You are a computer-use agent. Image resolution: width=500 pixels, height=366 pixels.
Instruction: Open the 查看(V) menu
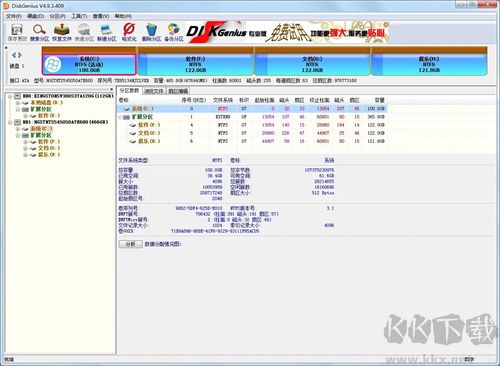point(101,16)
